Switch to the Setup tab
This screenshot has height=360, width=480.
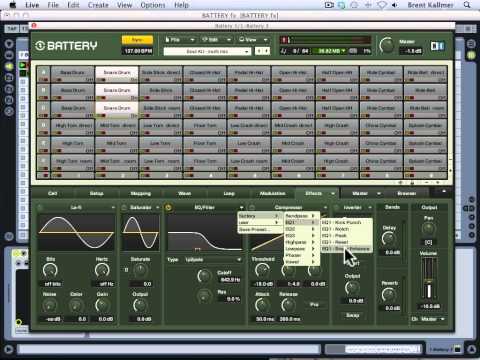[x=97, y=193]
